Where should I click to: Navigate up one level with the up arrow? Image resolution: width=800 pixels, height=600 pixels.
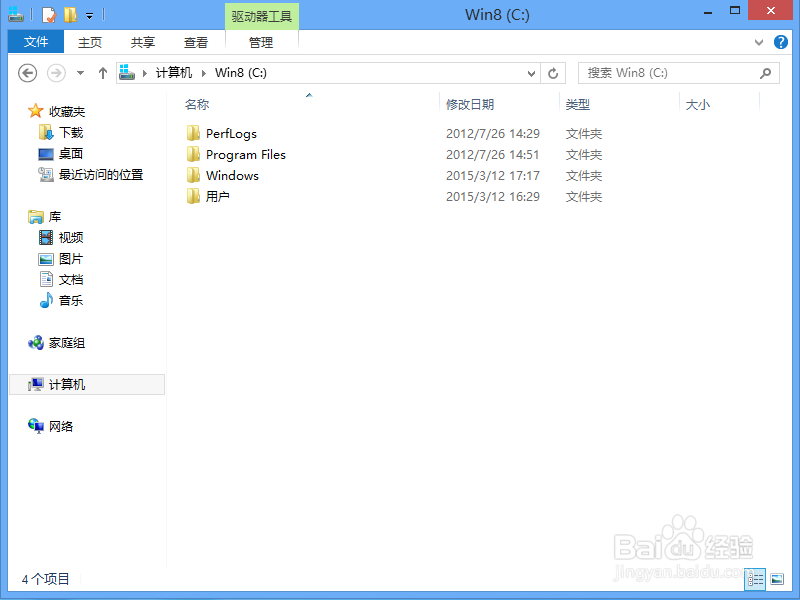[103, 73]
